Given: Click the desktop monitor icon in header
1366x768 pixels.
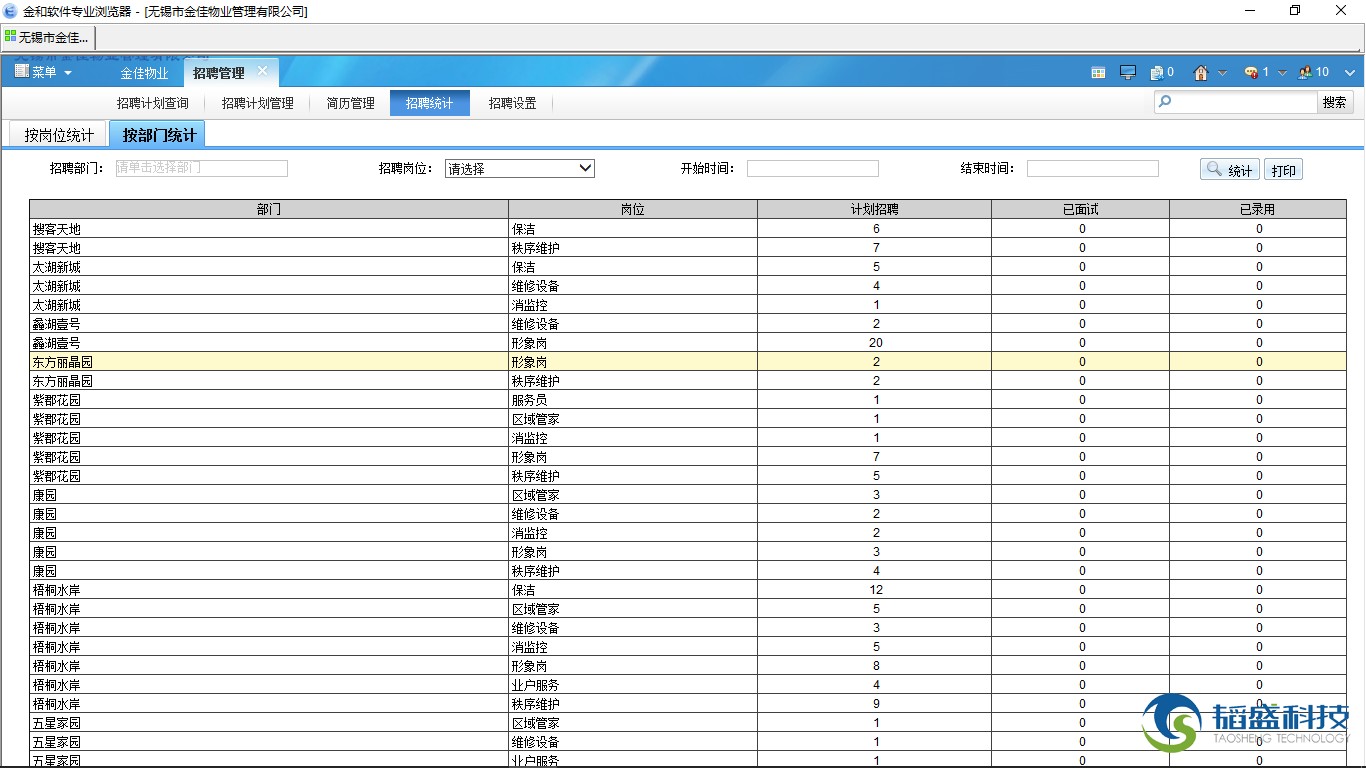Looking at the screenshot, I should tap(1128, 73).
